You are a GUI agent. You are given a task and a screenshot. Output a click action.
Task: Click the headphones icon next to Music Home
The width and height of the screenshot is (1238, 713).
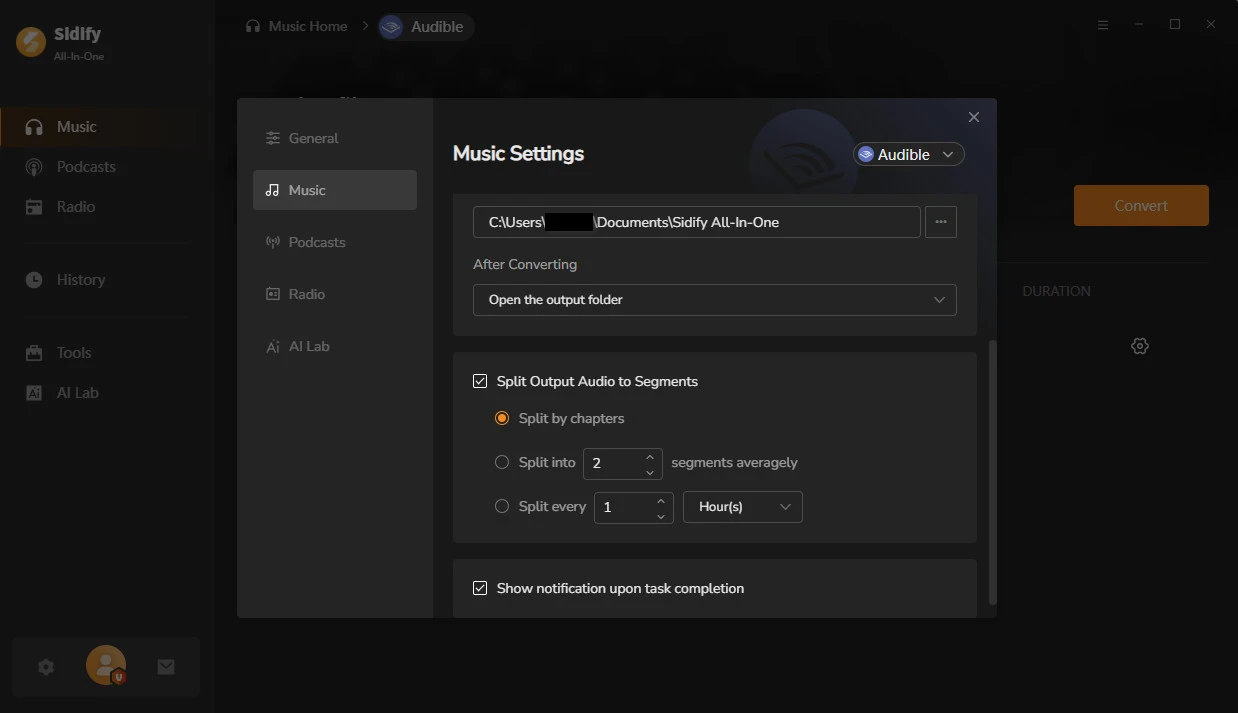253,26
